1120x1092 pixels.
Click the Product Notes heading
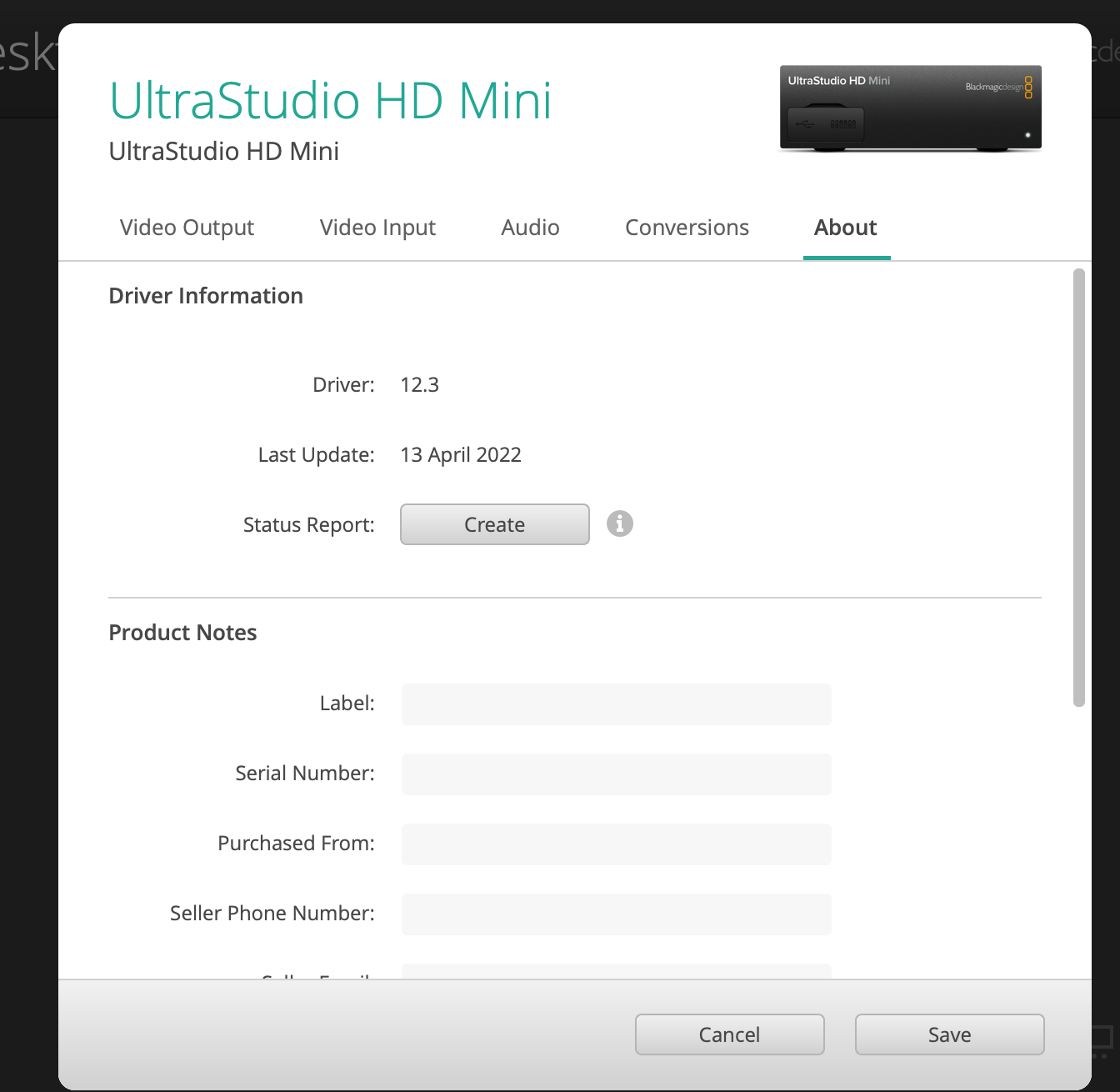pos(182,633)
